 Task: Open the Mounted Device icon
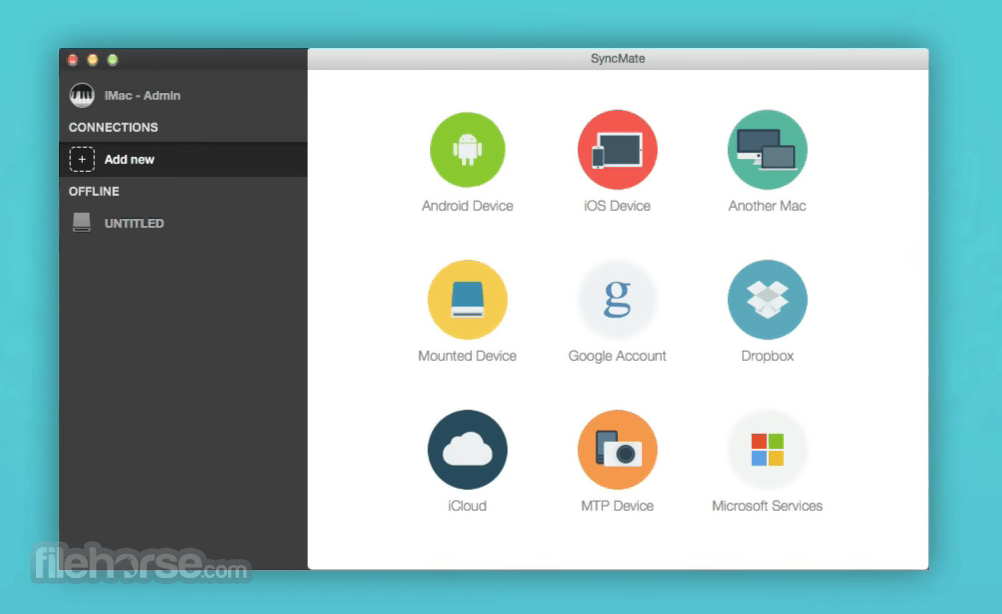tap(467, 300)
